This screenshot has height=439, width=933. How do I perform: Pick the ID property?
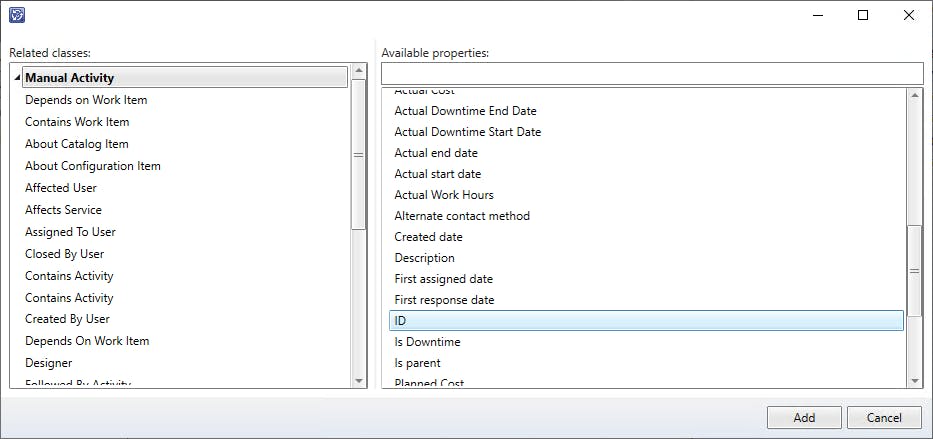point(401,321)
